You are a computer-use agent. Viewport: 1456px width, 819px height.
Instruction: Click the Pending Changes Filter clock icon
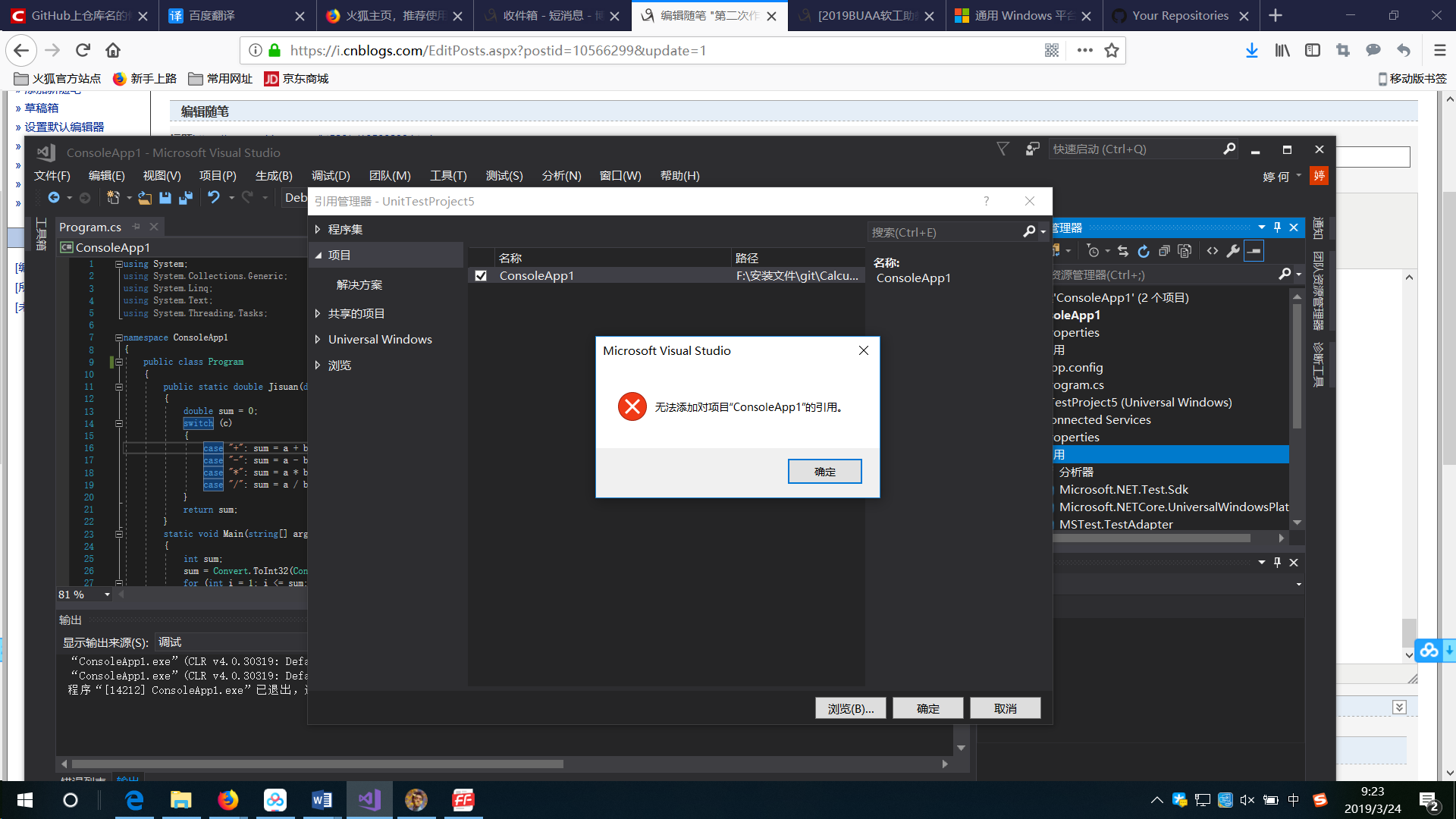(1093, 251)
